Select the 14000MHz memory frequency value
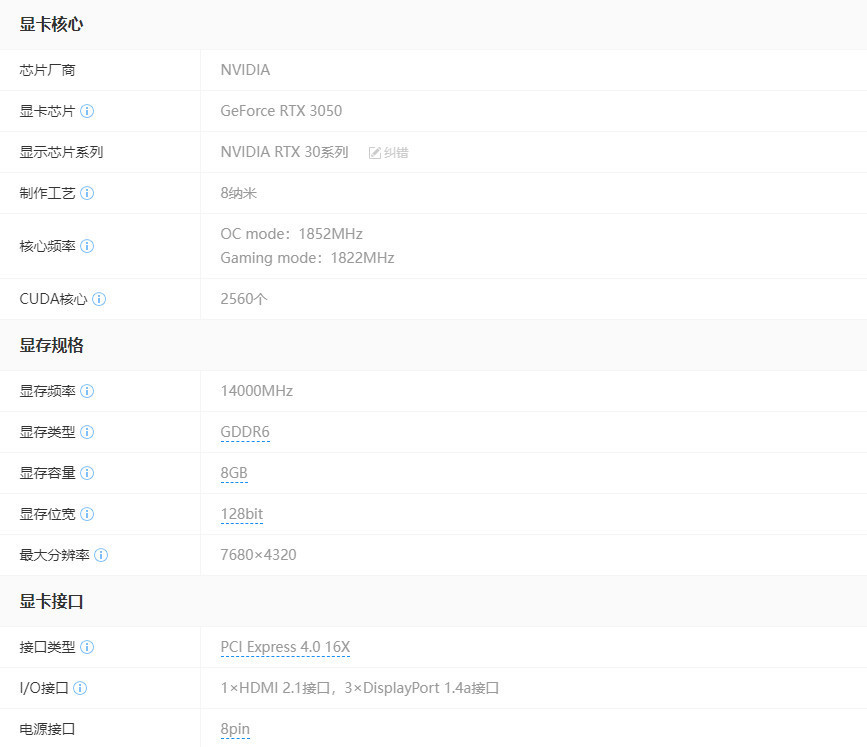867x747 pixels. [x=257, y=390]
